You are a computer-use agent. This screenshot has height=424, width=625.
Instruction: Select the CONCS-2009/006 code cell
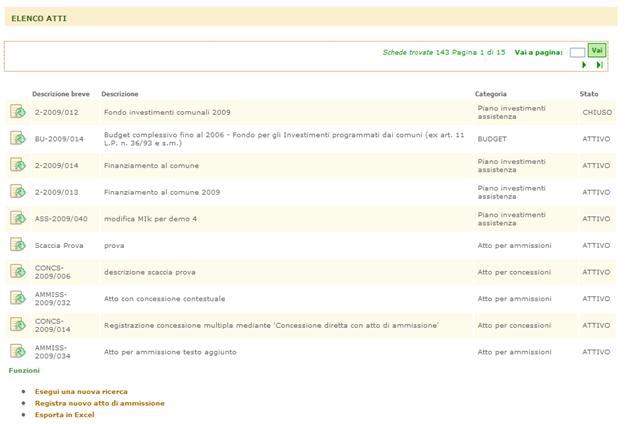pos(53,272)
